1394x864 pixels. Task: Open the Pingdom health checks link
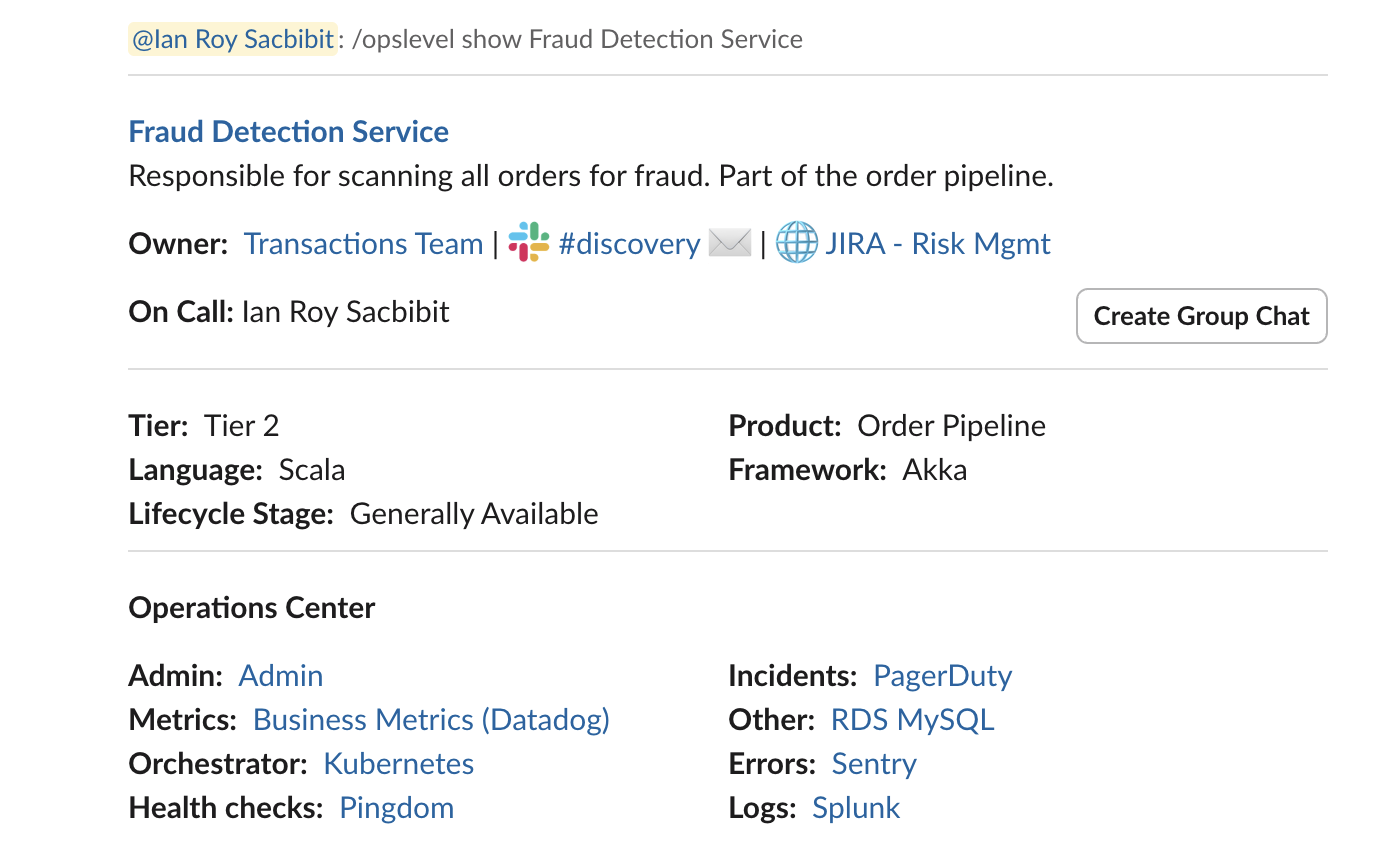397,808
